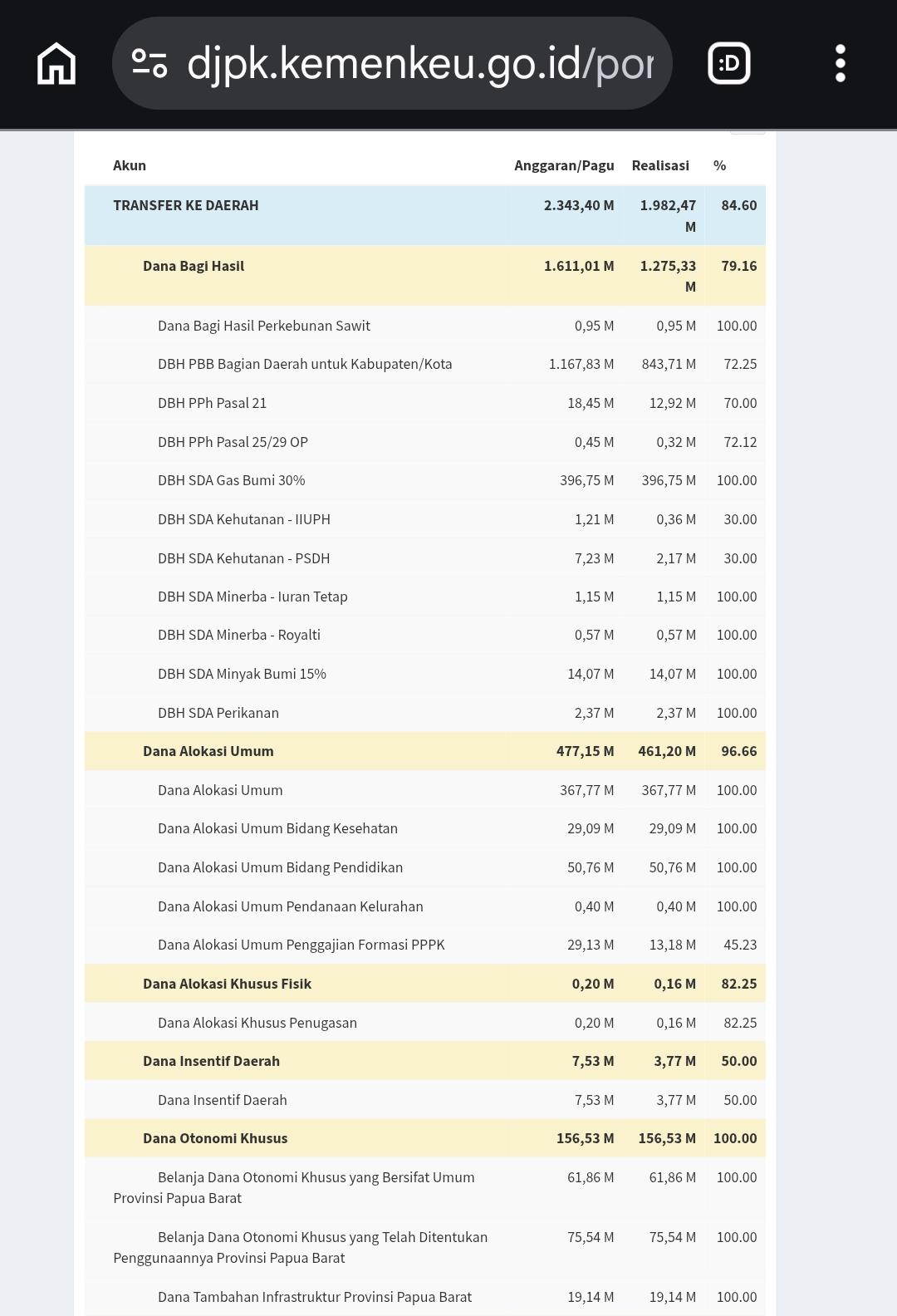Image resolution: width=897 pixels, height=1316 pixels.
Task: Collapse the Dana Alokasi Umum group row
Action: pos(208,751)
